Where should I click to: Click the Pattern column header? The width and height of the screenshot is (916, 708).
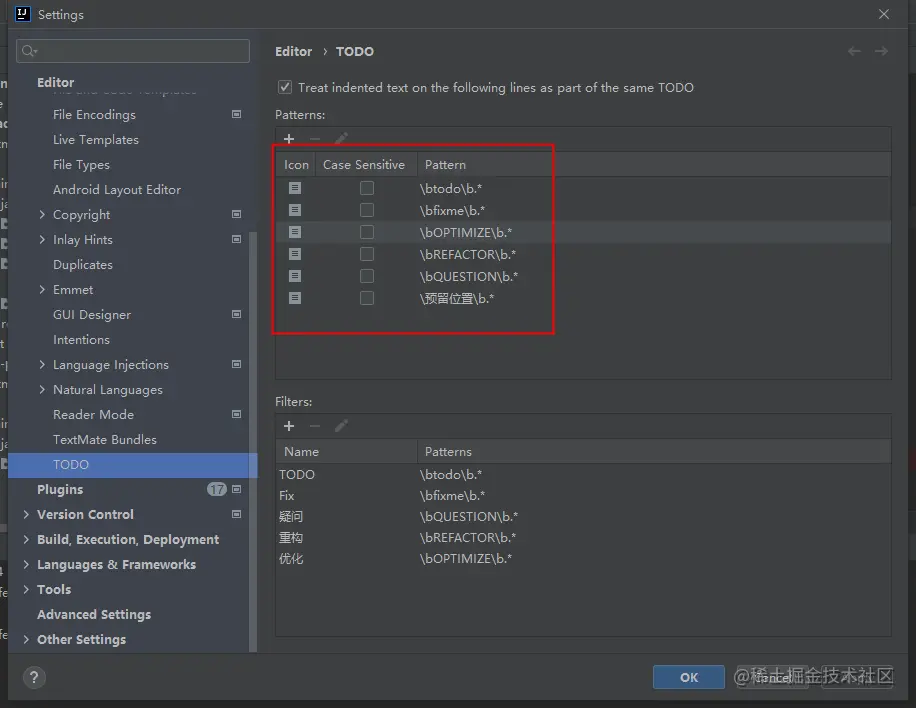pyautogui.click(x=445, y=165)
